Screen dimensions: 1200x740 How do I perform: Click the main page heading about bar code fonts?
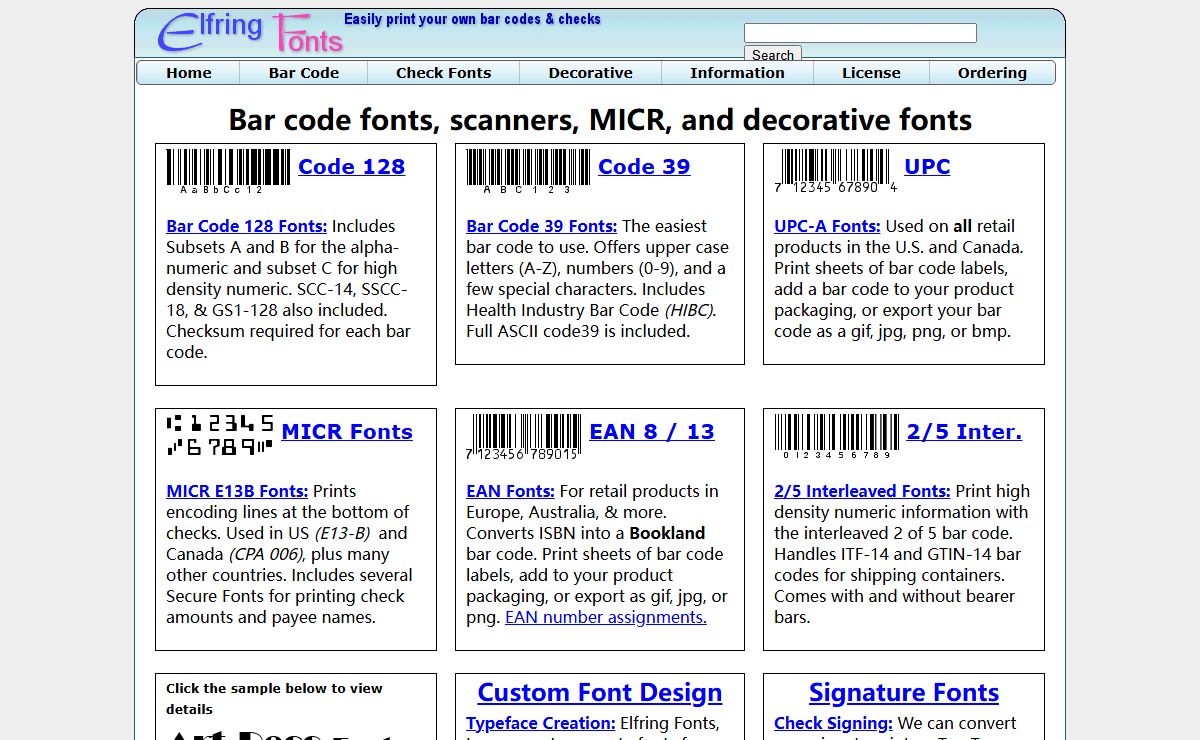click(x=600, y=120)
